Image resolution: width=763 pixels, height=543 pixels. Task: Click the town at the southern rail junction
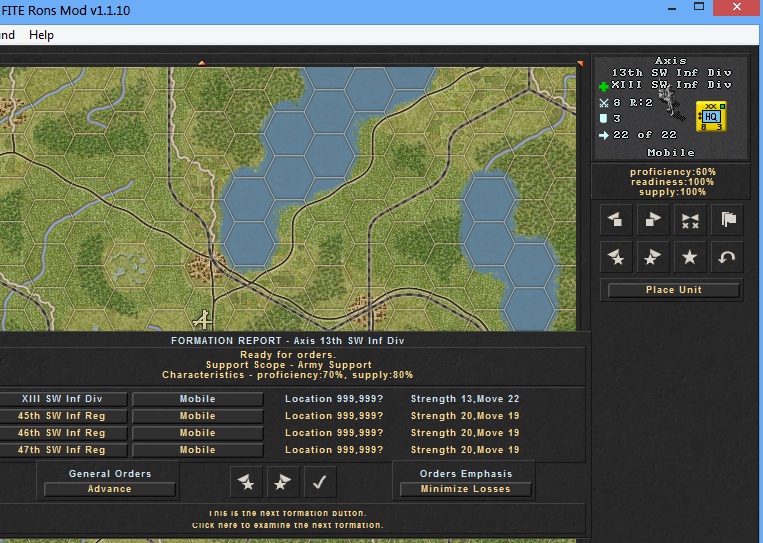pyautogui.click(x=368, y=309)
